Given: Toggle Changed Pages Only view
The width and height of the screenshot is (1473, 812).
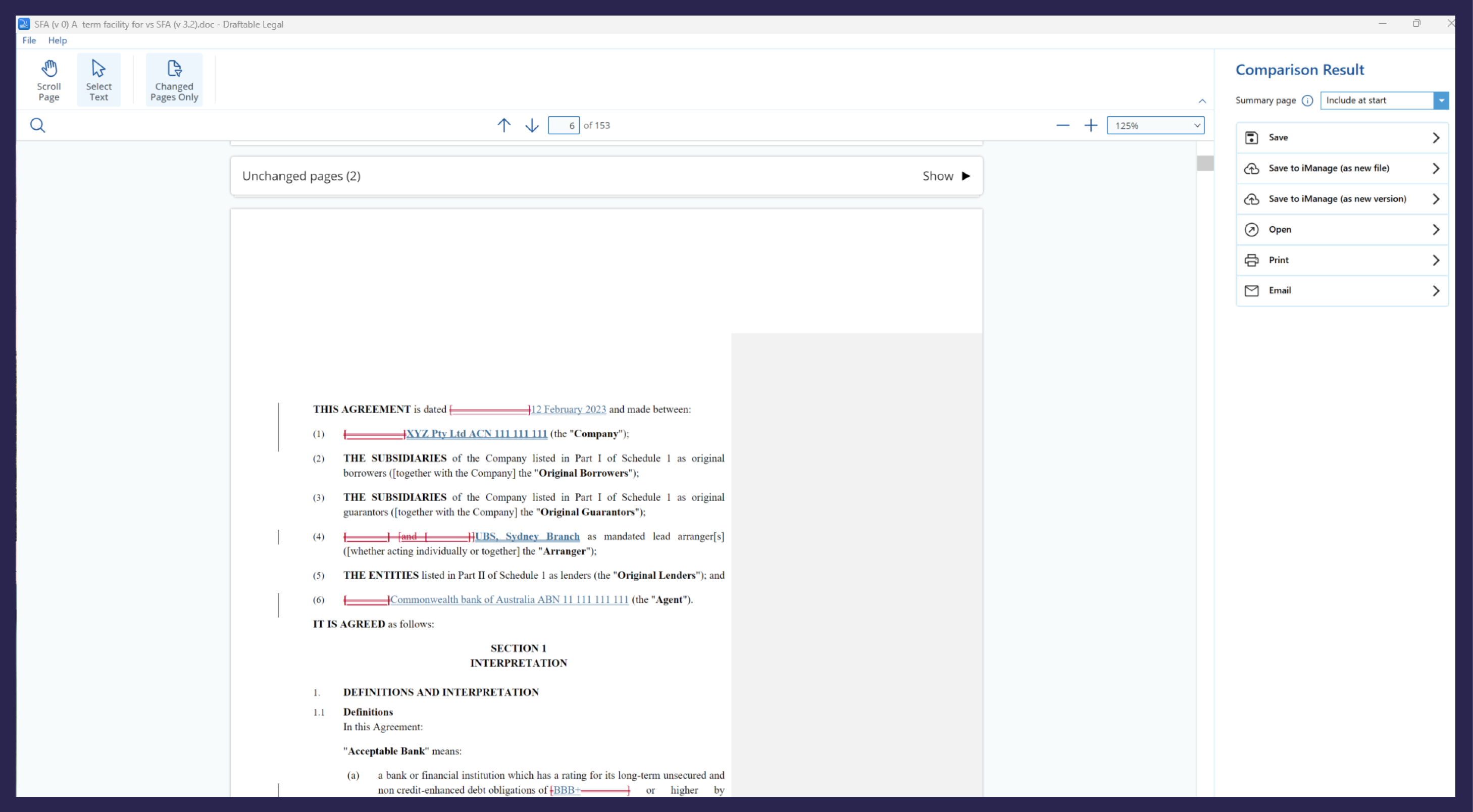Looking at the screenshot, I should click(x=174, y=79).
